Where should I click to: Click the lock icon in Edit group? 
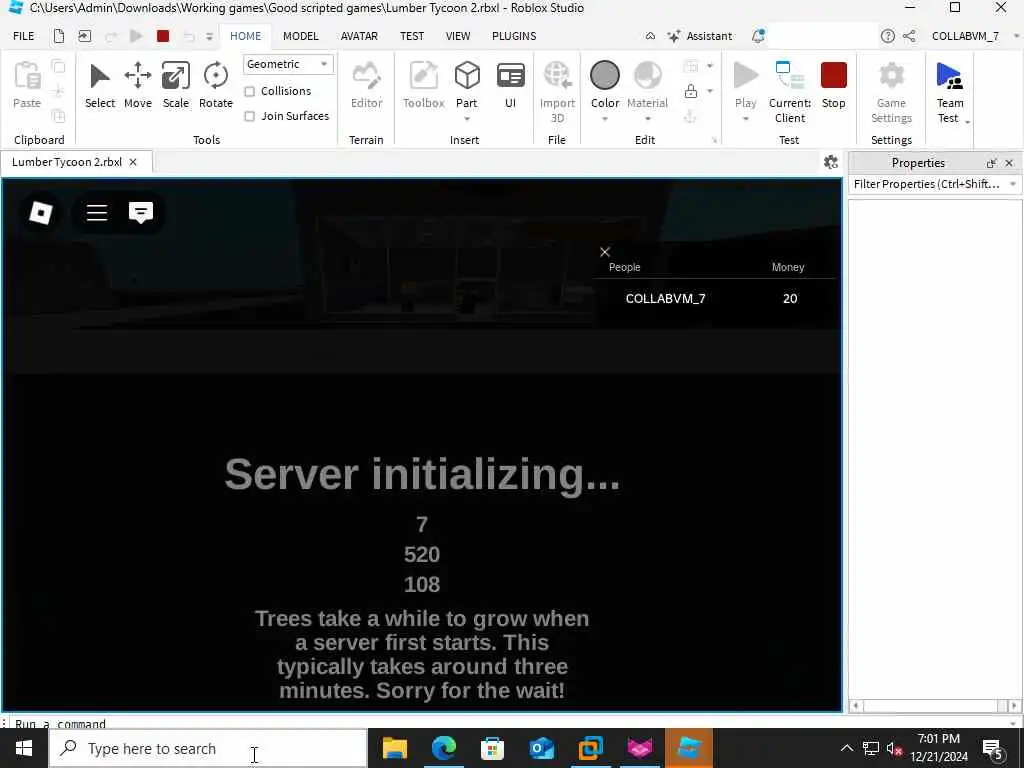tap(690, 91)
